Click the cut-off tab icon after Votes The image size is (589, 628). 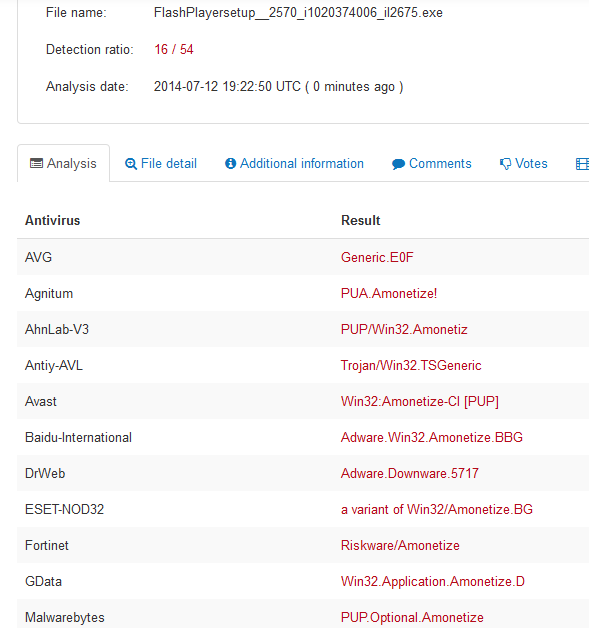(582, 164)
